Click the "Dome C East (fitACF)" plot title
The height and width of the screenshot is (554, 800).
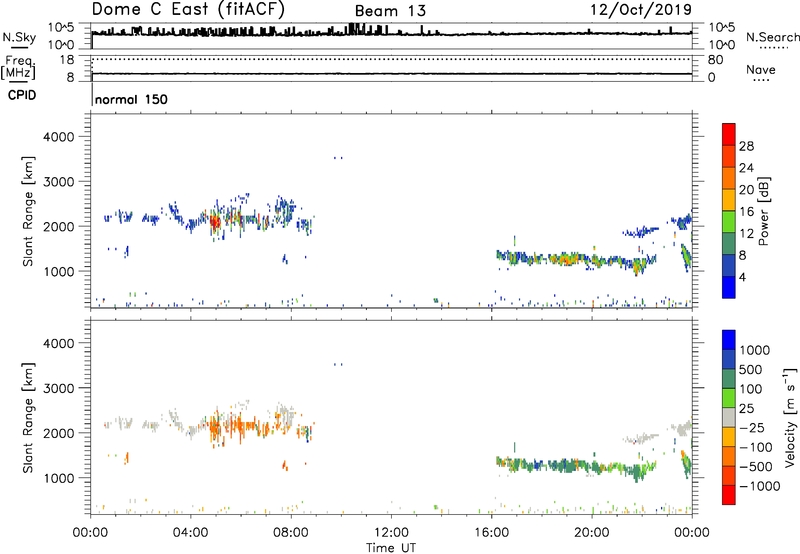[x=188, y=9]
